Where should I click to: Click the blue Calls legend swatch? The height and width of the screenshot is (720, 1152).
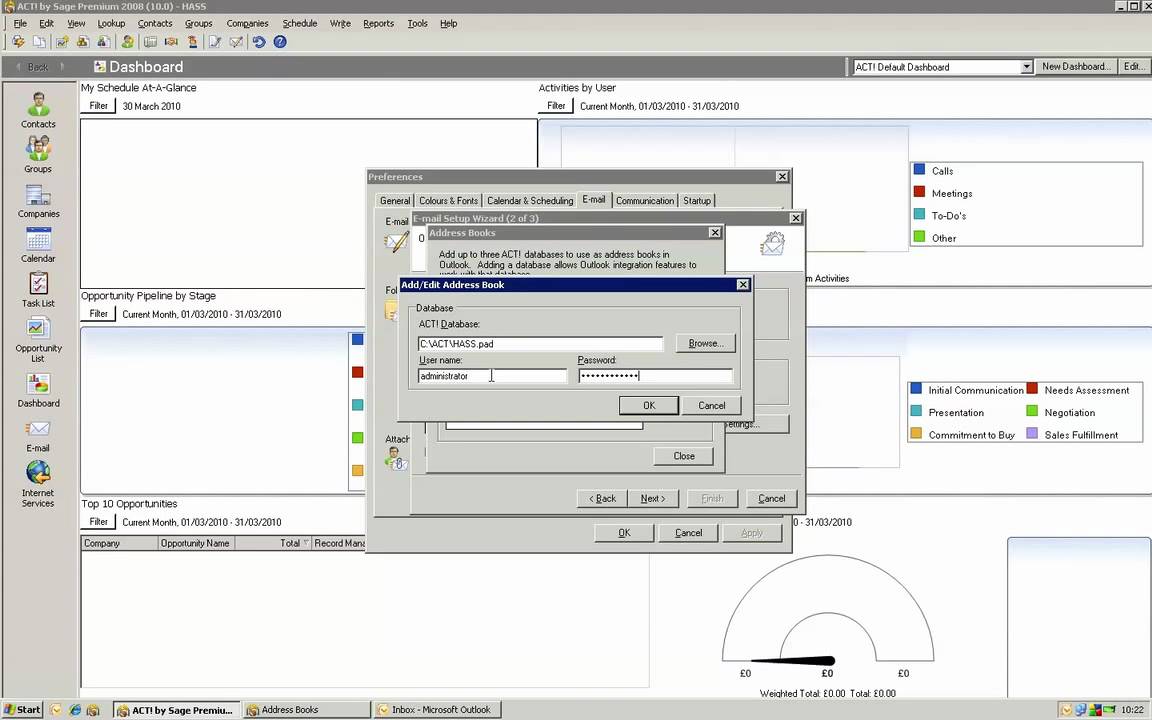(x=919, y=170)
